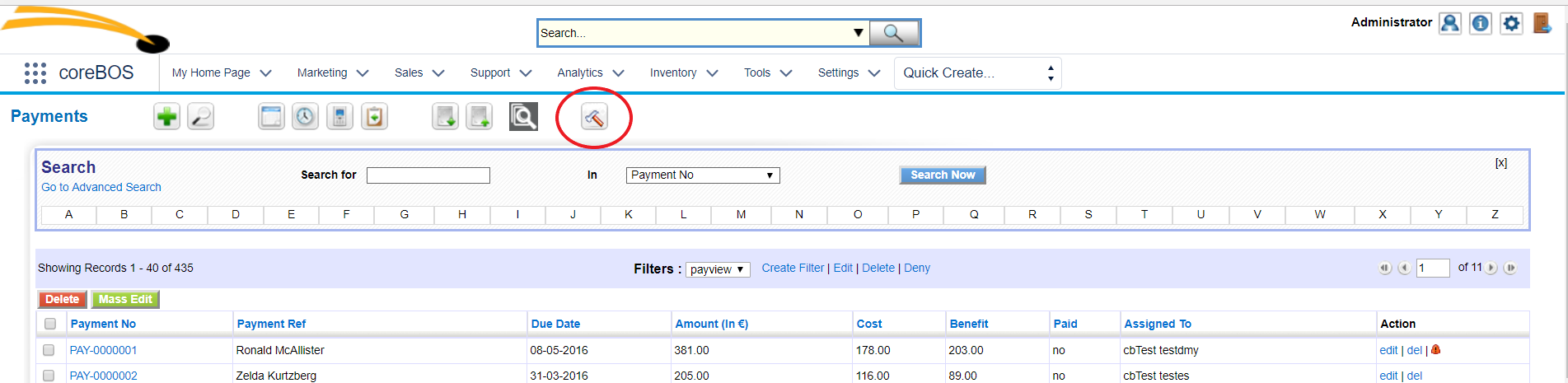Click the Search Now button
The image size is (1568, 383).
[x=943, y=175]
